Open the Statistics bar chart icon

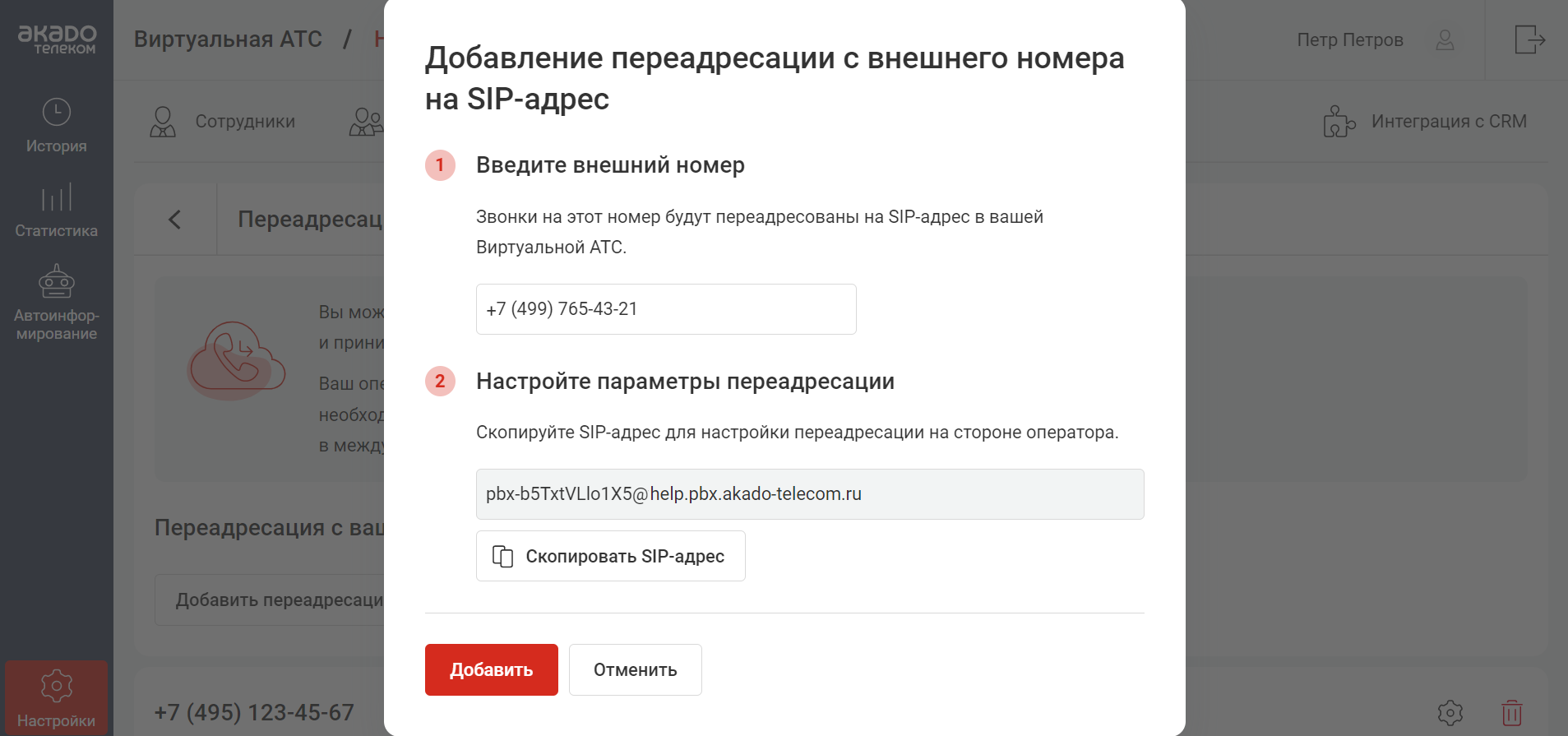tap(56, 197)
